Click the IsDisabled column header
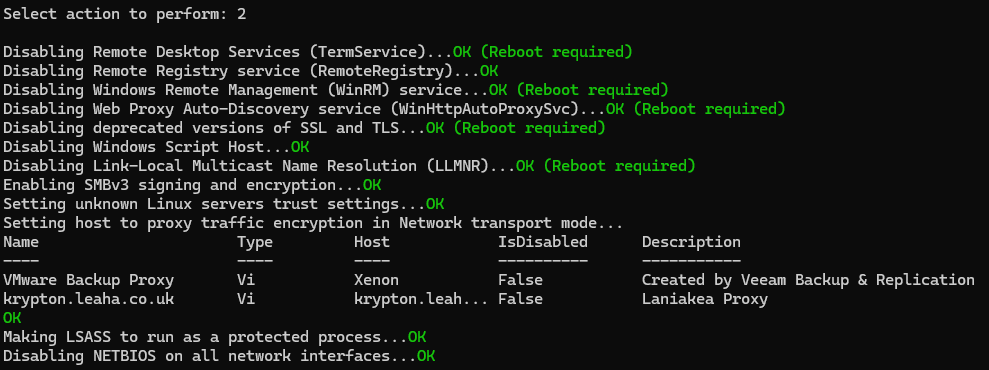989x370 pixels. coord(542,241)
